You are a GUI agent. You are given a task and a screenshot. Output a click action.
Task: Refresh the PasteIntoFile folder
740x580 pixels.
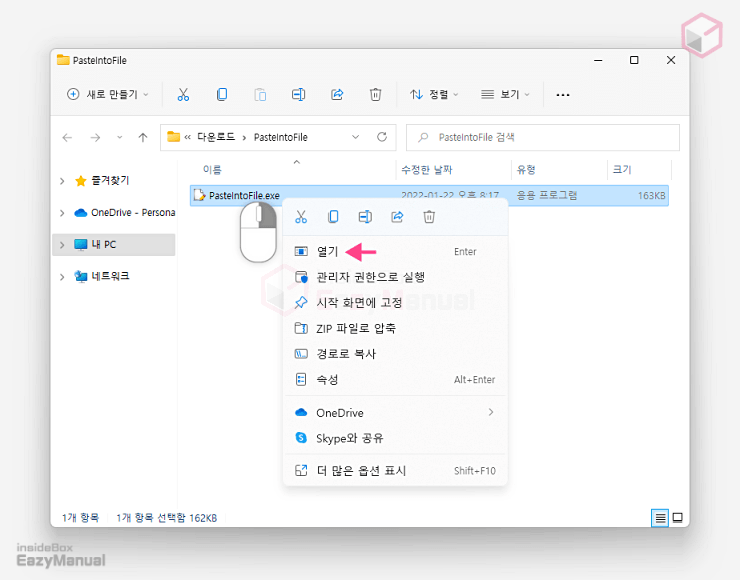tap(382, 137)
